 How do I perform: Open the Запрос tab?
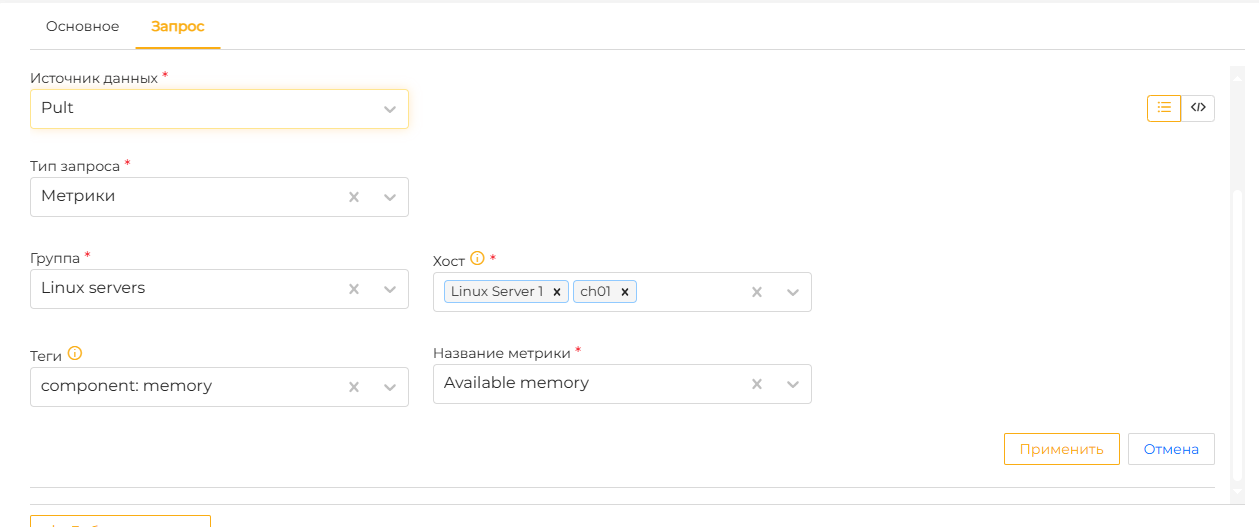(178, 27)
